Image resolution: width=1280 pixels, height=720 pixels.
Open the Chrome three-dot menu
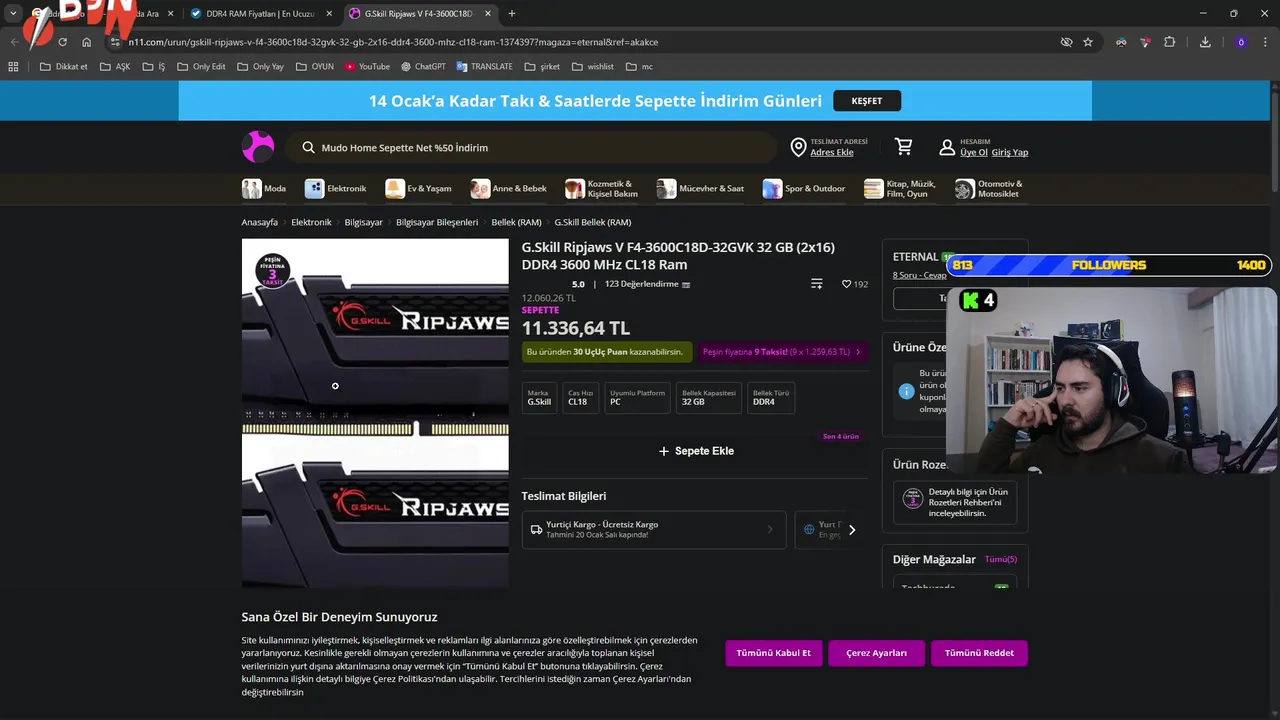(1266, 42)
